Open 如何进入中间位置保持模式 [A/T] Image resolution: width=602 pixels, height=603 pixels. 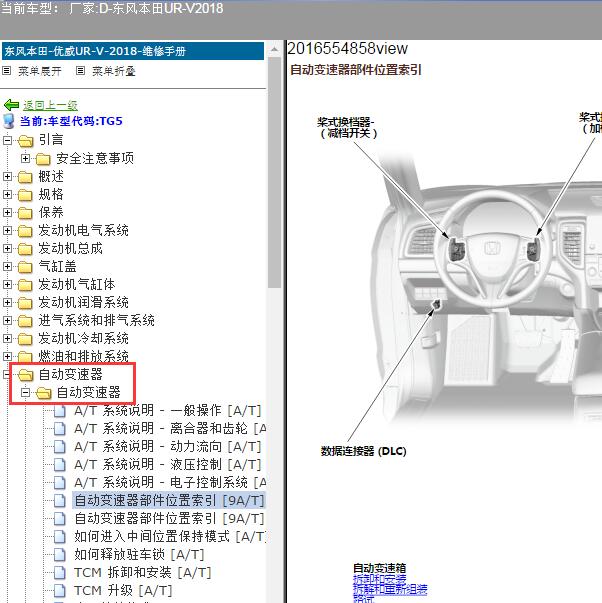tap(170, 536)
